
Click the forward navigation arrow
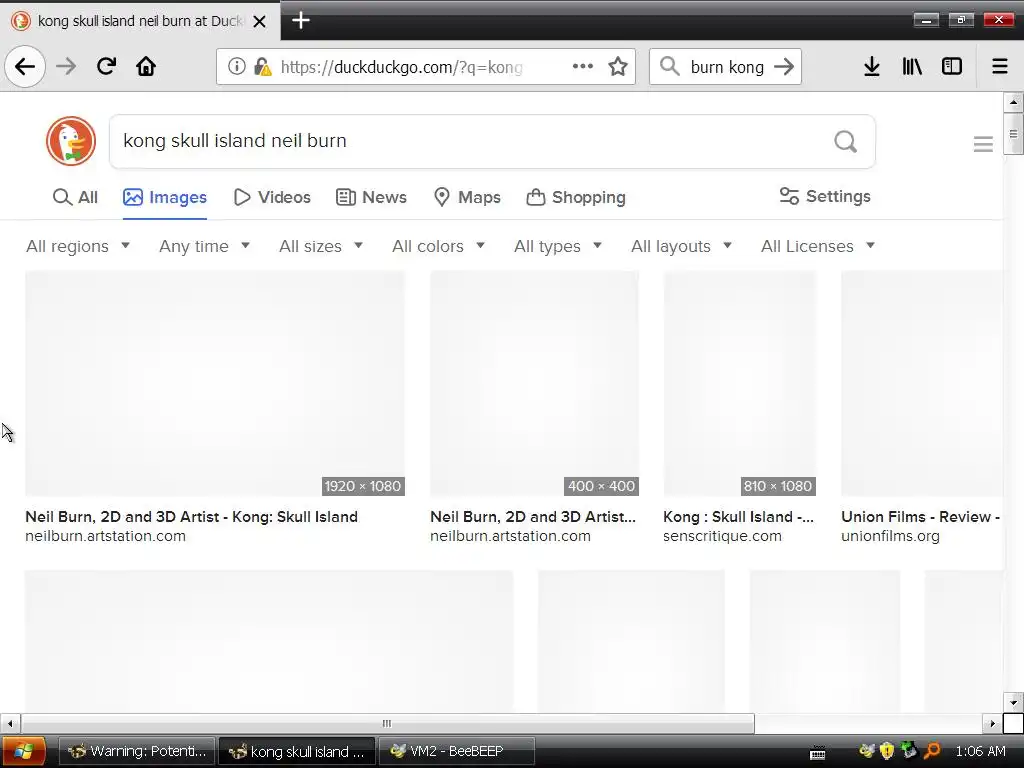pyautogui.click(x=66, y=66)
